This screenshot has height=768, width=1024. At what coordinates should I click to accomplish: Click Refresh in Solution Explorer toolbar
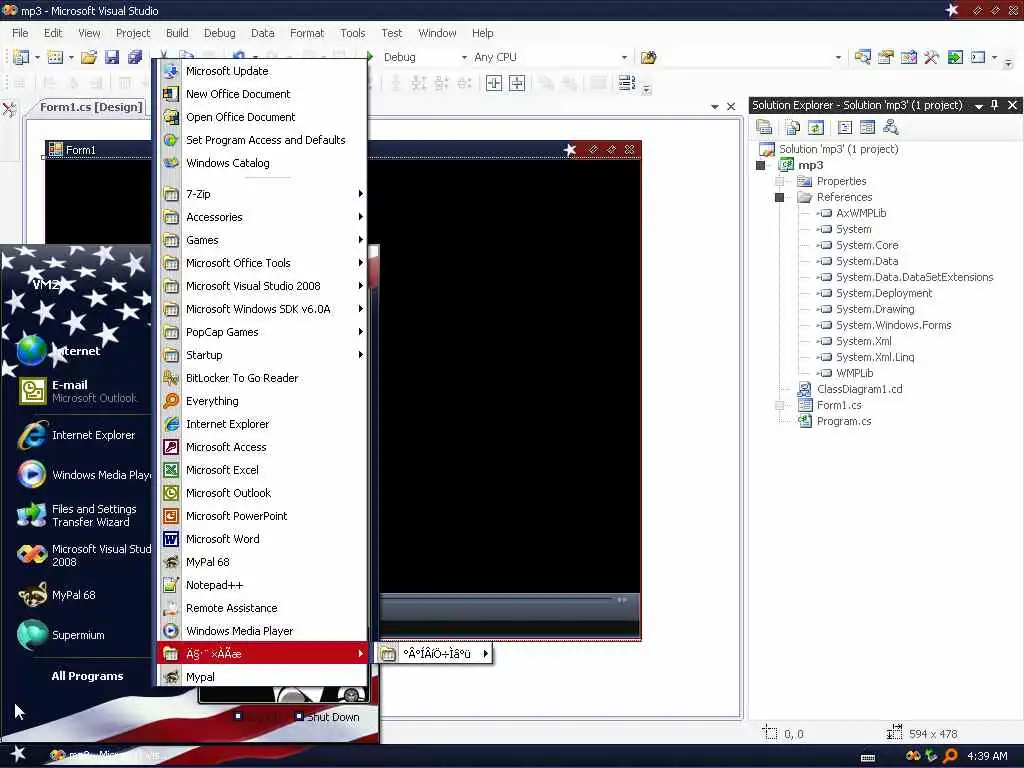(x=816, y=127)
